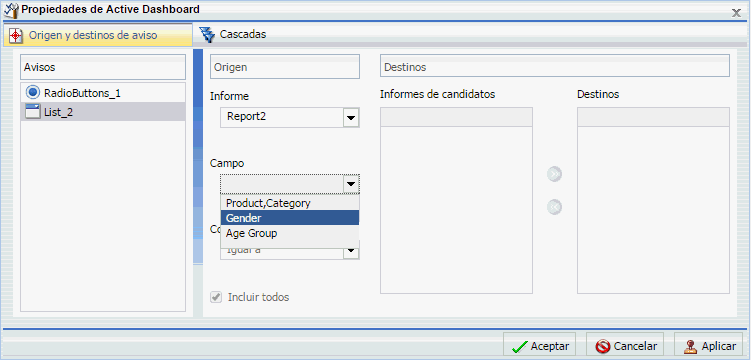Click the RadioButtons_1 radio icon
The width and height of the screenshot is (751, 360).
pyautogui.click(x=33, y=92)
